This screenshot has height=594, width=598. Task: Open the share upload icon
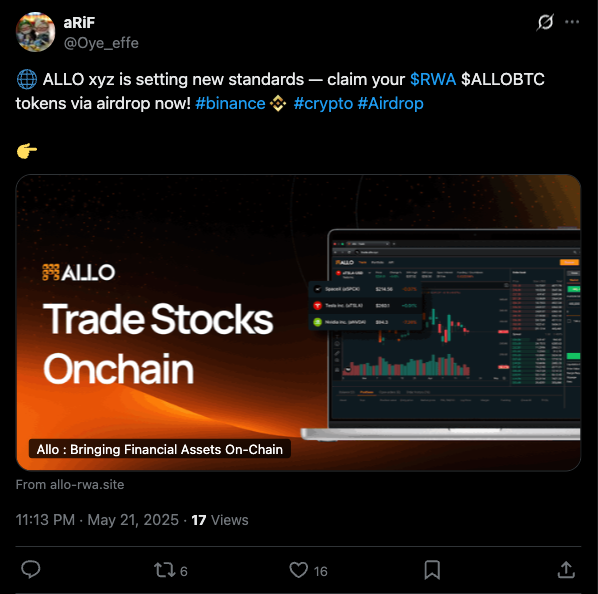click(x=566, y=570)
